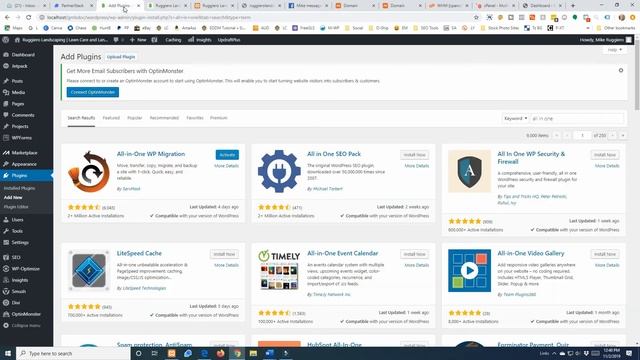This screenshot has height=360, width=640.
Task: Open Installed Plugins submenu link
Action: click(x=19, y=188)
